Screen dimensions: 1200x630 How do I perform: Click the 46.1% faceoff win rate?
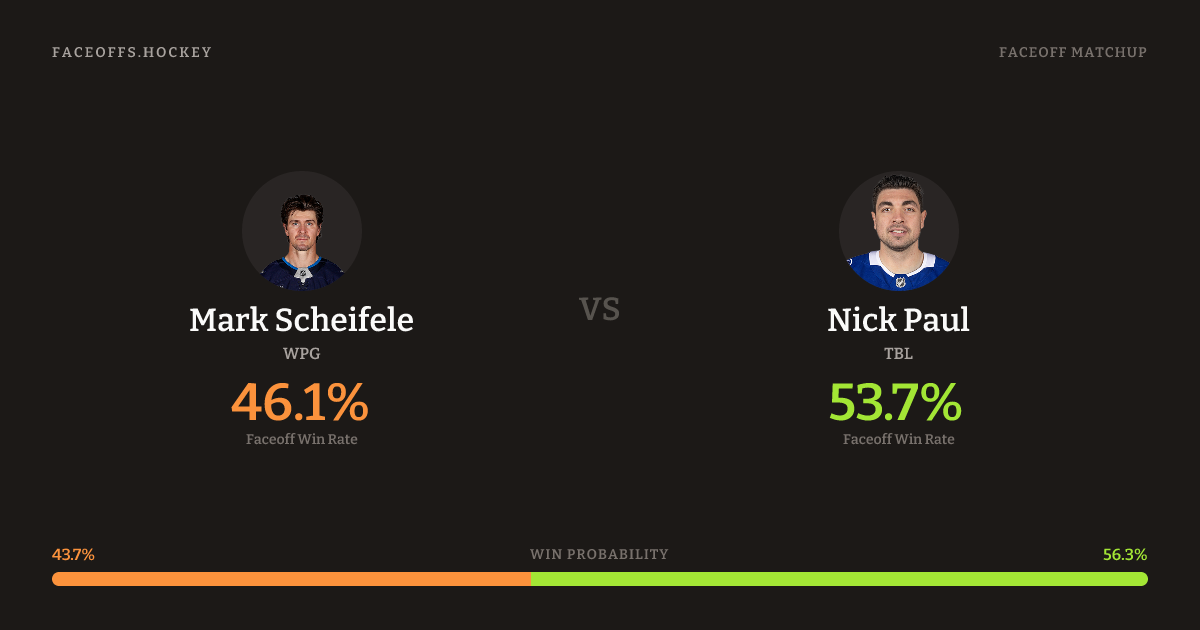(300, 402)
